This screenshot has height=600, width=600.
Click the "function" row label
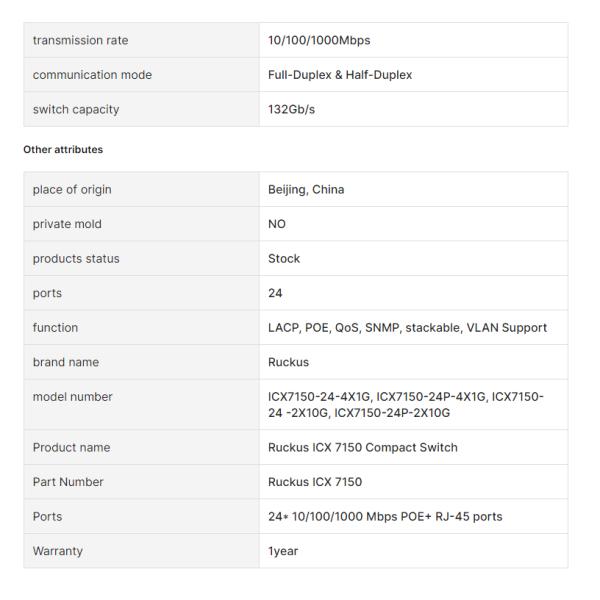tap(55, 327)
